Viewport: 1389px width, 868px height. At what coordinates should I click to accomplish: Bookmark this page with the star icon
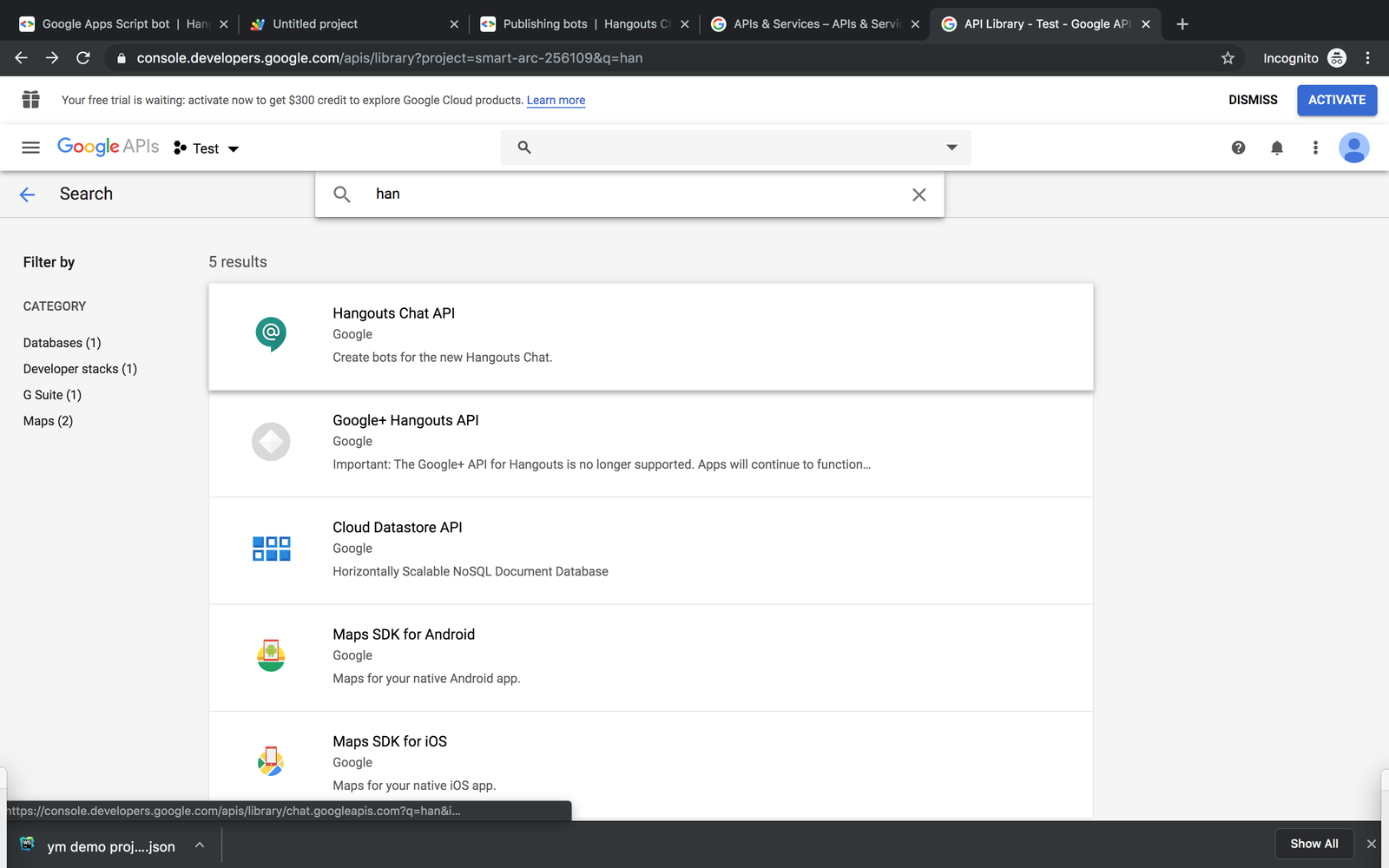(x=1228, y=58)
